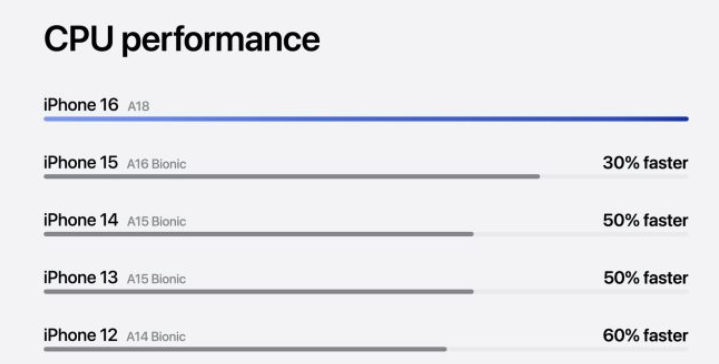Select the iPhone 12 label

[x=81, y=336]
